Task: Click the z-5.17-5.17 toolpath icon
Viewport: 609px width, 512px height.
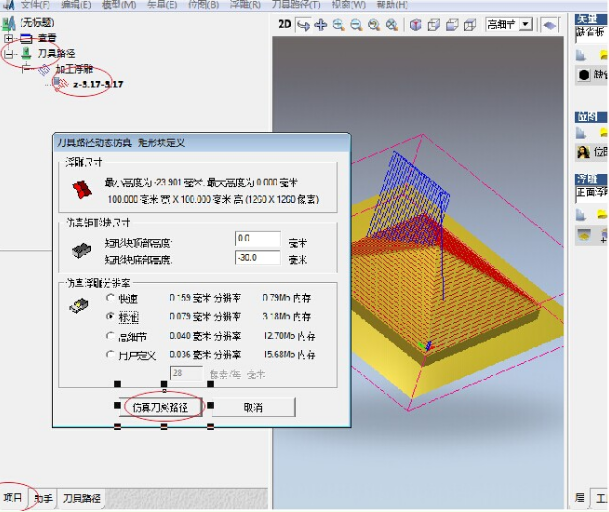Action: click(x=60, y=84)
